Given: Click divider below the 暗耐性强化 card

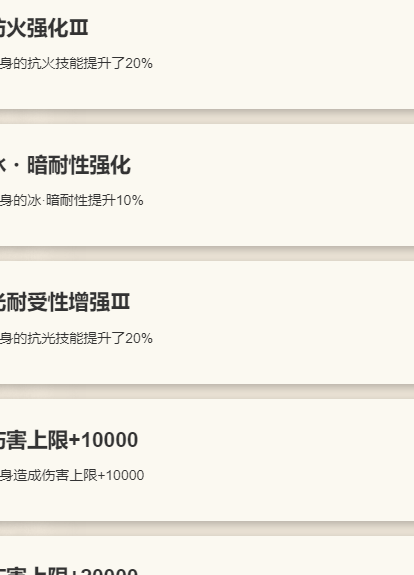Looking at the screenshot, I should click(207, 254).
